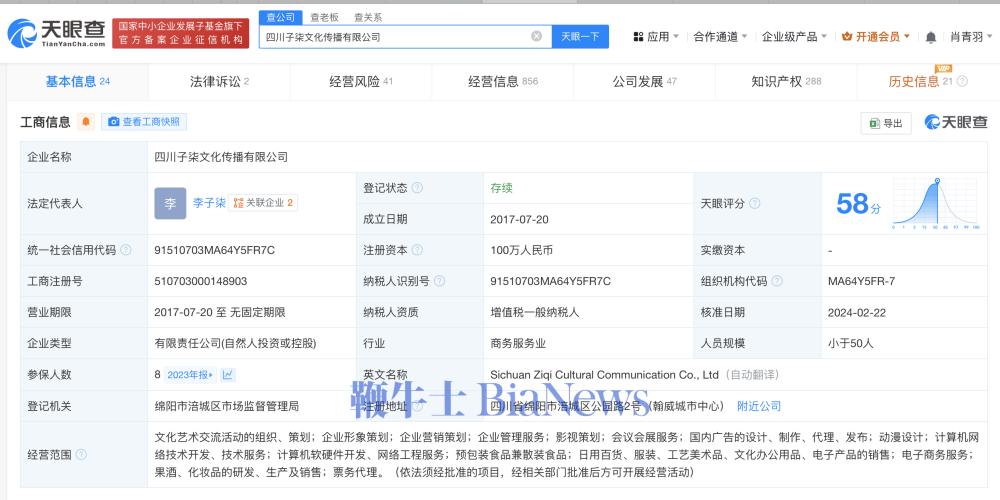This screenshot has height=500, width=1000.
Task: Click help icon next to 统一社会信用代码
Action: click(x=126, y=250)
